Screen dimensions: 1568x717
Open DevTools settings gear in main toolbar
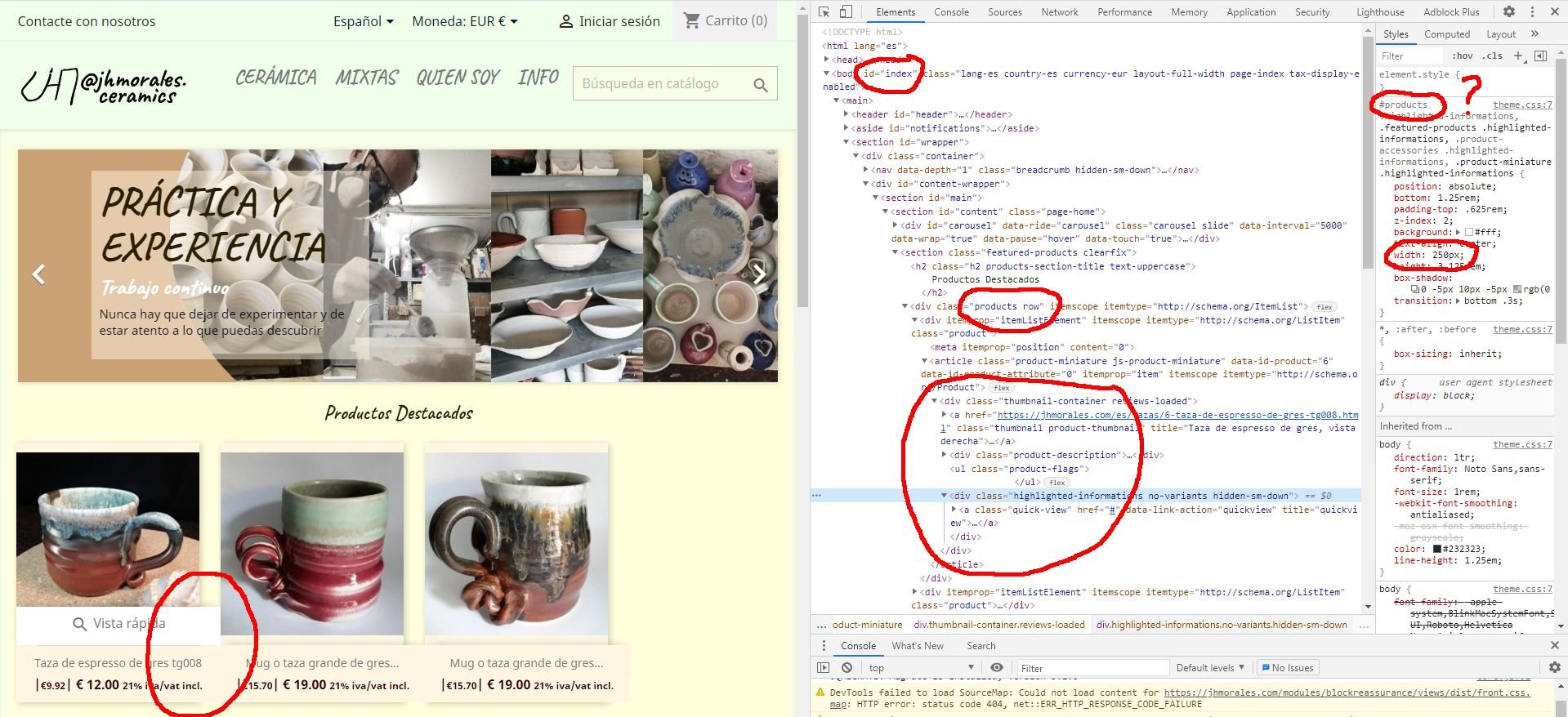pyautogui.click(x=1509, y=12)
